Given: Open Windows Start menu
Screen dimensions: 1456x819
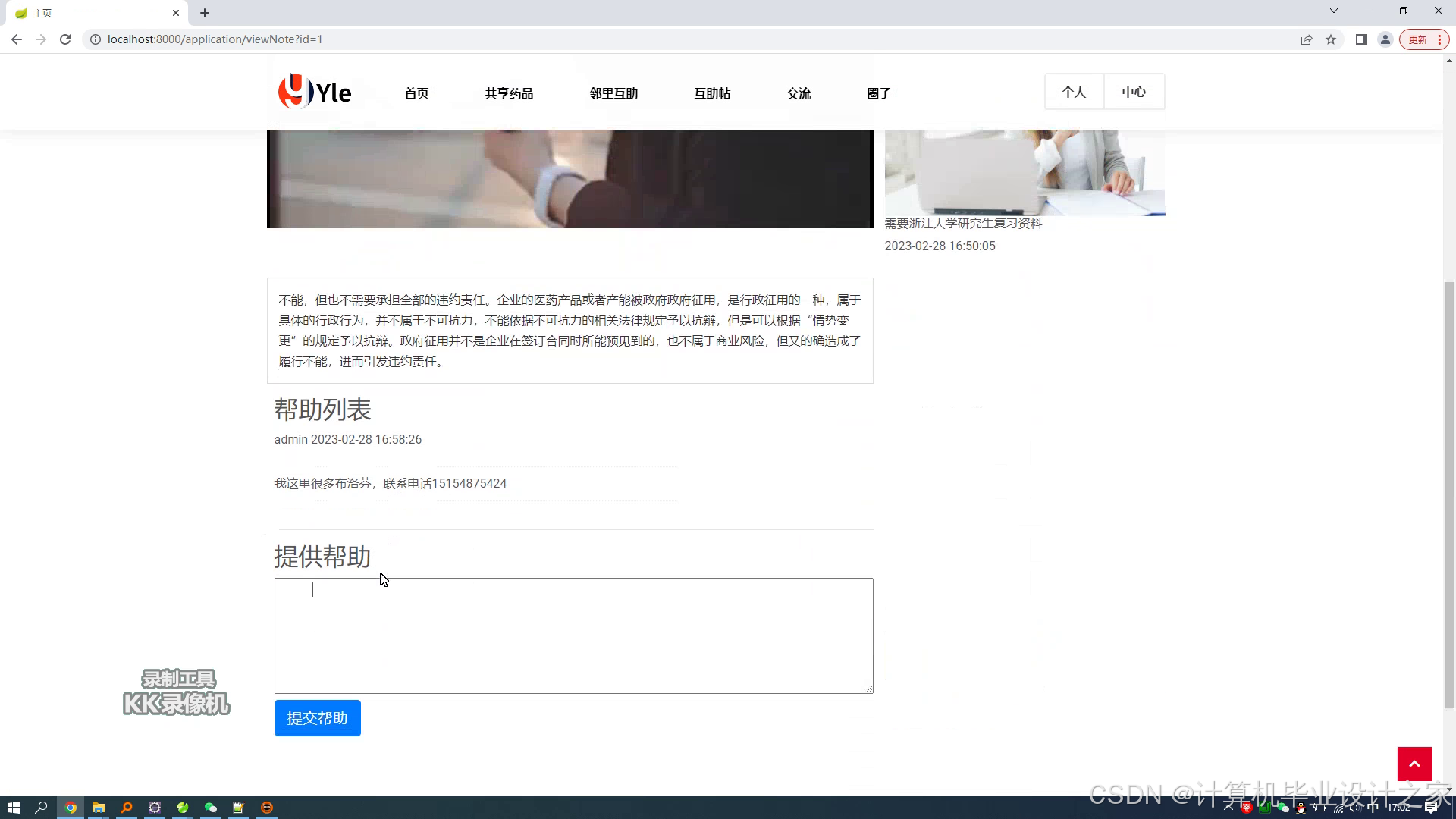Looking at the screenshot, I should (x=13, y=808).
